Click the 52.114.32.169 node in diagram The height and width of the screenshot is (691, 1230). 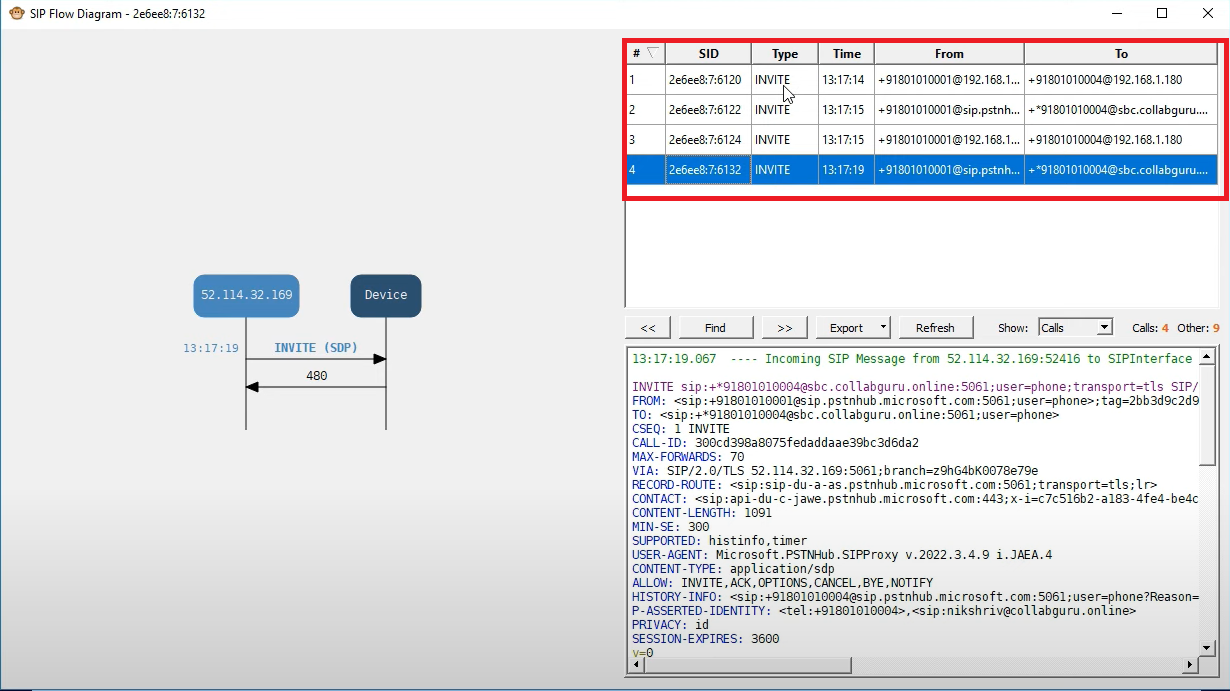coord(246,295)
